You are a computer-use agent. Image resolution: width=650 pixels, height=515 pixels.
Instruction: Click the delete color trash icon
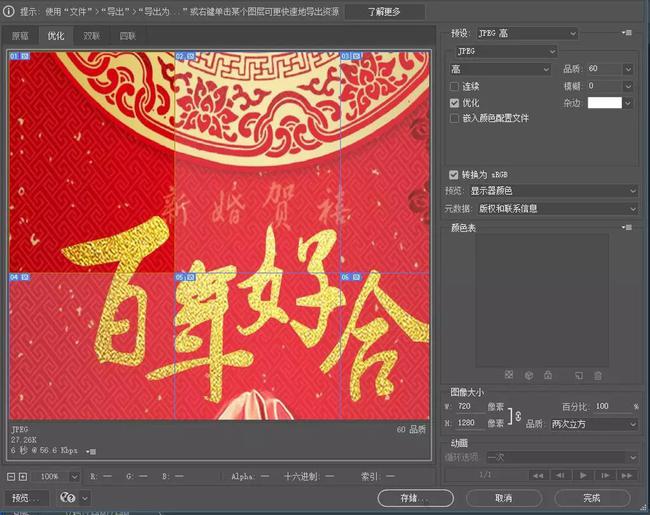point(598,376)
